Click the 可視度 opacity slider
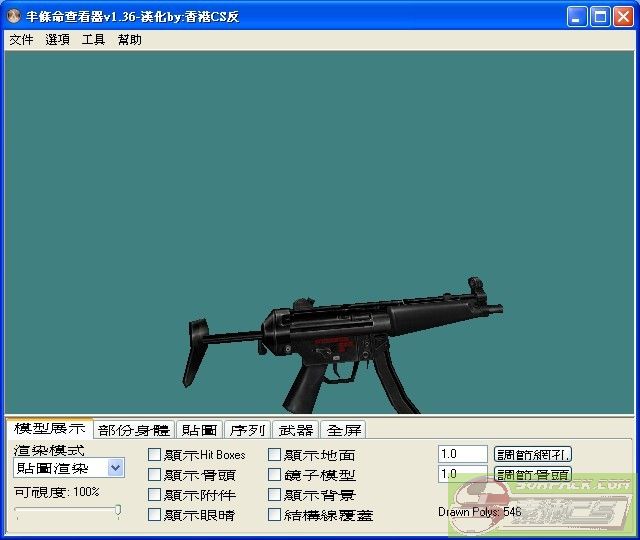 pyautogui.click(x=67, y=511)
